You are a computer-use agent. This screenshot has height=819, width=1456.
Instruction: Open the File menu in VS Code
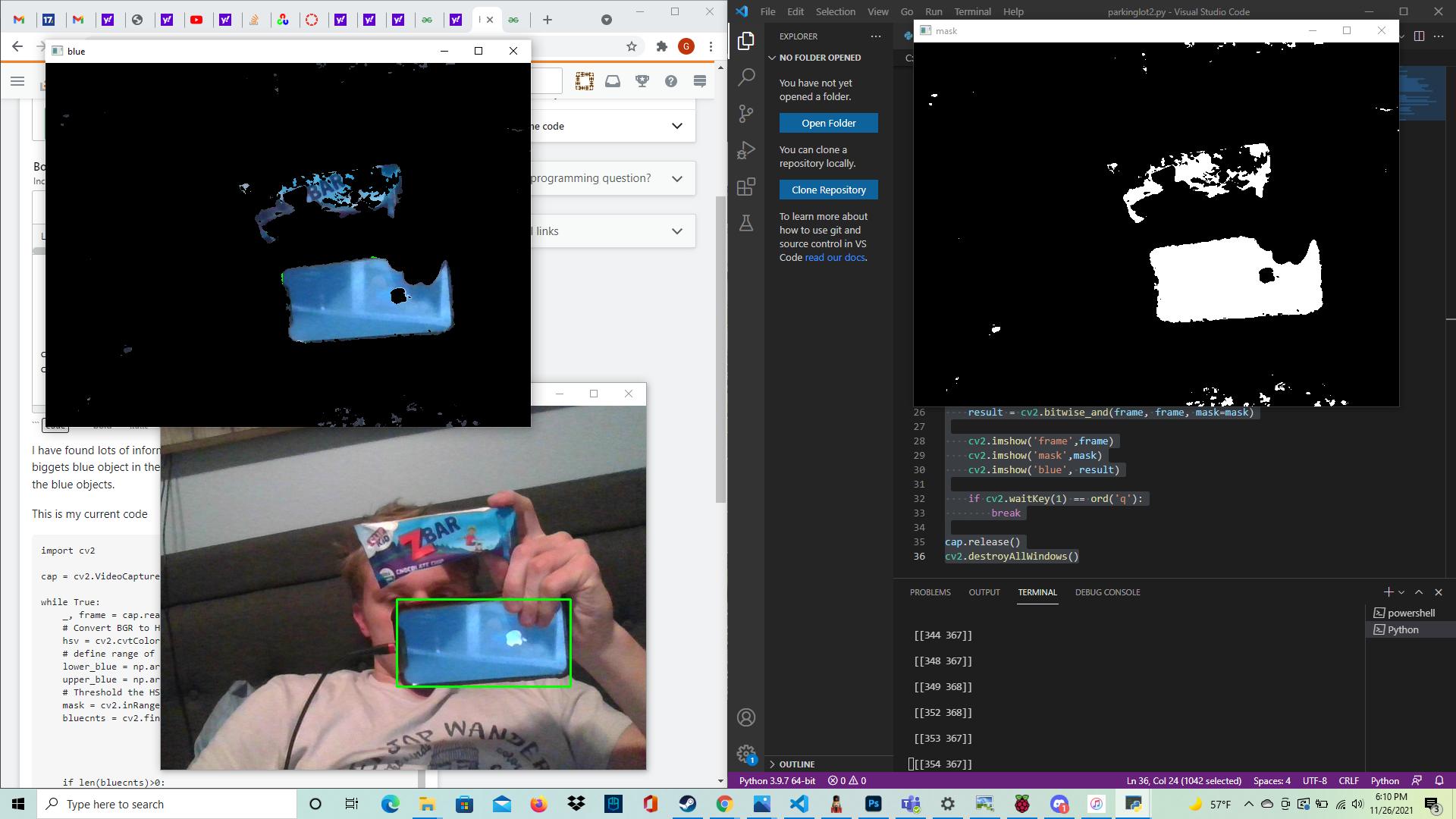(x=767, y=11)
